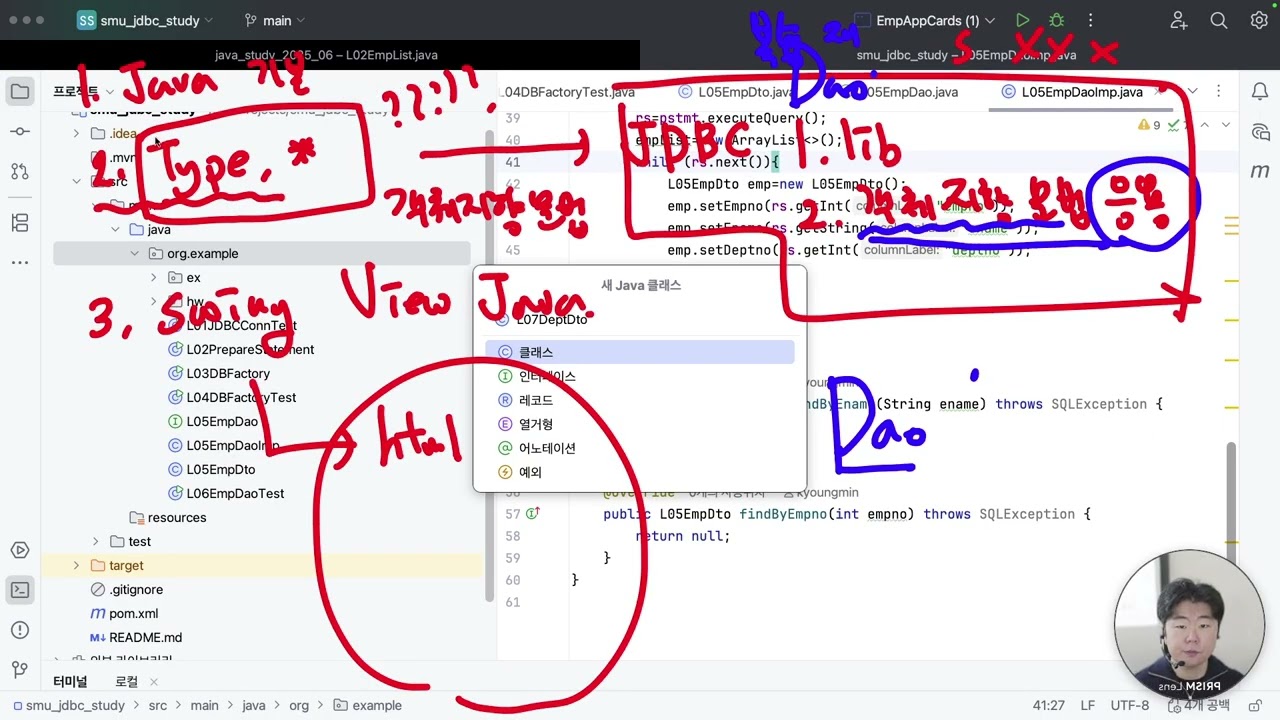
Task: Select the 터미널 tab
Action: 70,682
